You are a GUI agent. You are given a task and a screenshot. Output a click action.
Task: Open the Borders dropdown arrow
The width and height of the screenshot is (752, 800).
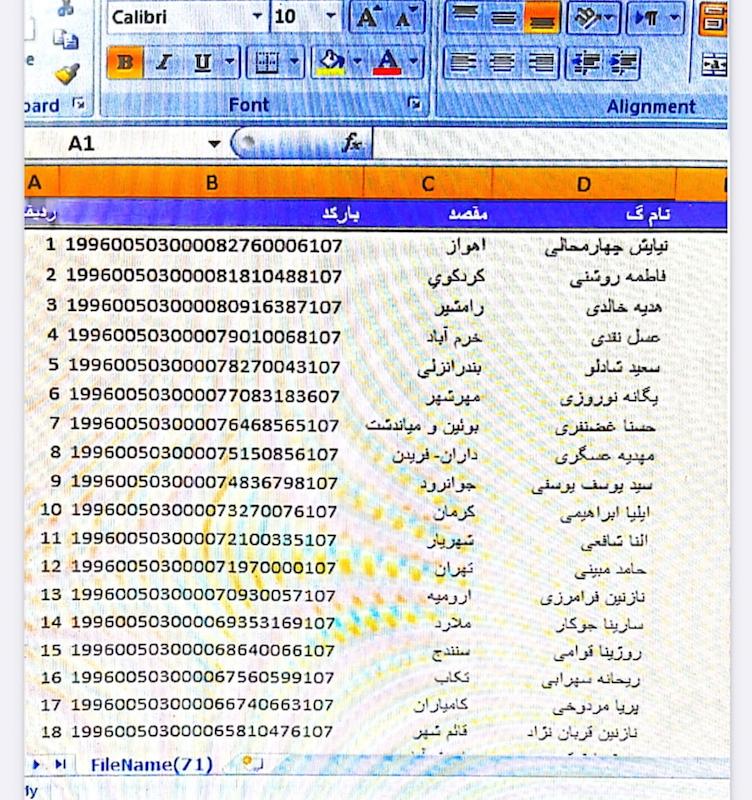[x=294, y=62]
